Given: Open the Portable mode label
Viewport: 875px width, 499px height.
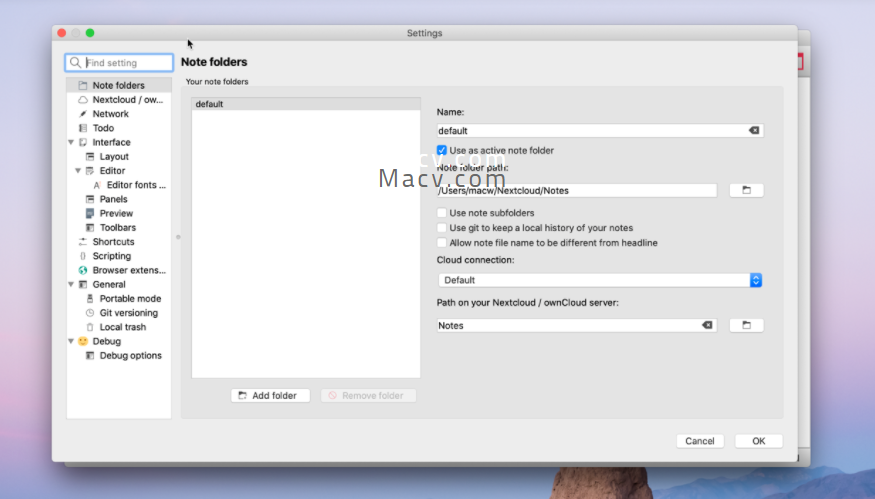Looking at the screenshot, I should [130, 299].
